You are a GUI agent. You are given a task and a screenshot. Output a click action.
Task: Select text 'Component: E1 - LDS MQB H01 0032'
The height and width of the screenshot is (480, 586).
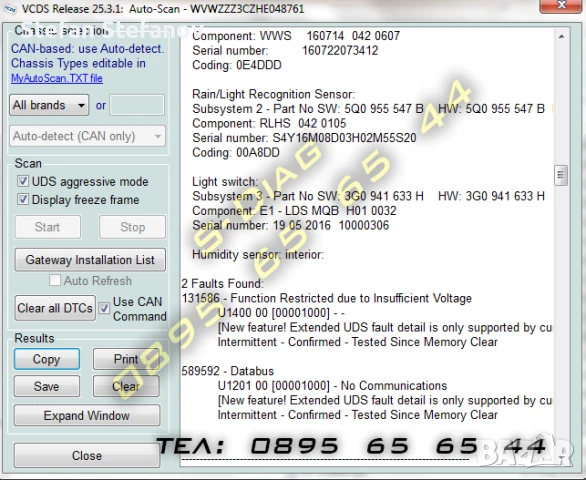294,211
